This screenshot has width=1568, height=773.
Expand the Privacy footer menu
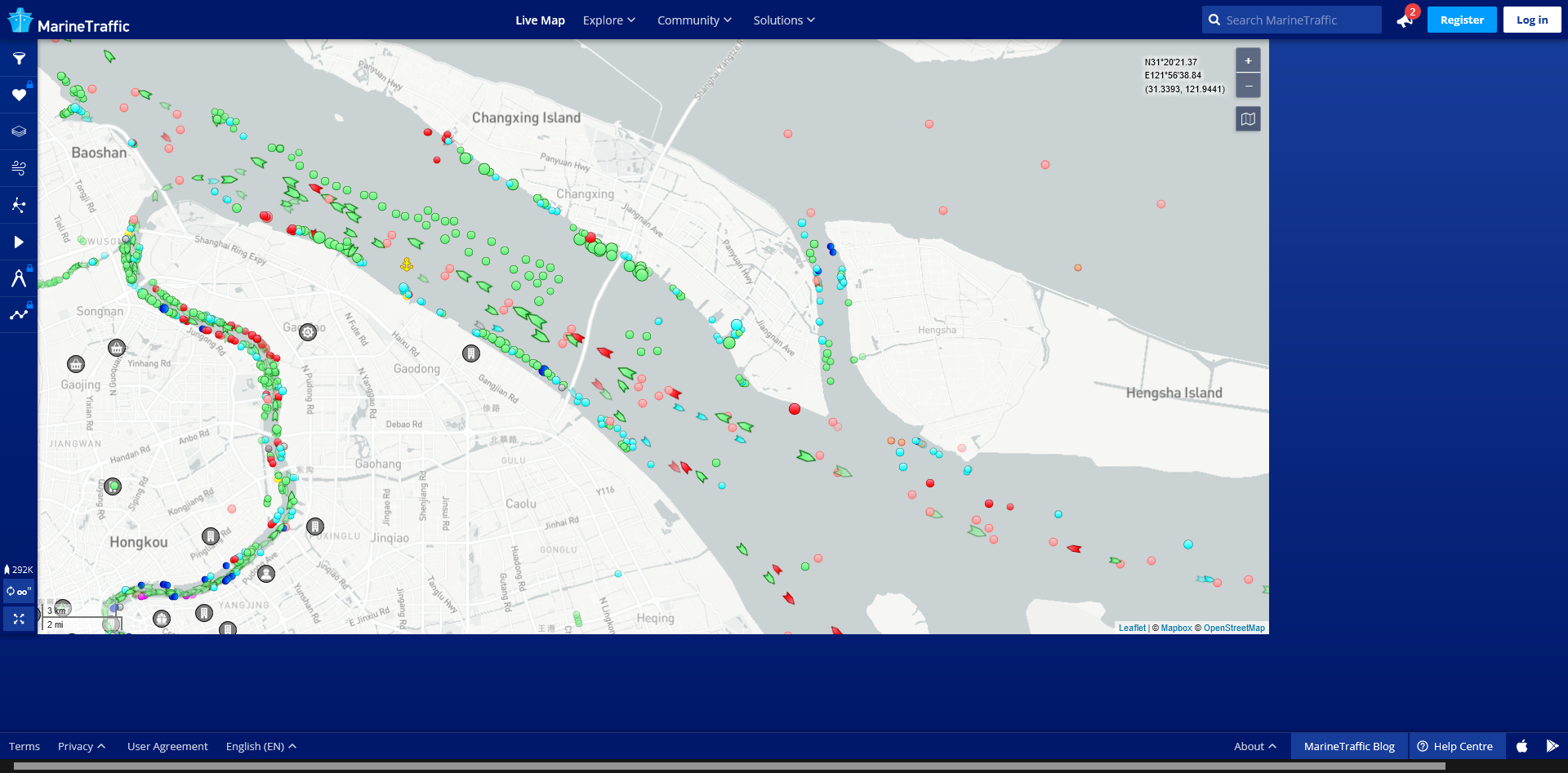82,746
